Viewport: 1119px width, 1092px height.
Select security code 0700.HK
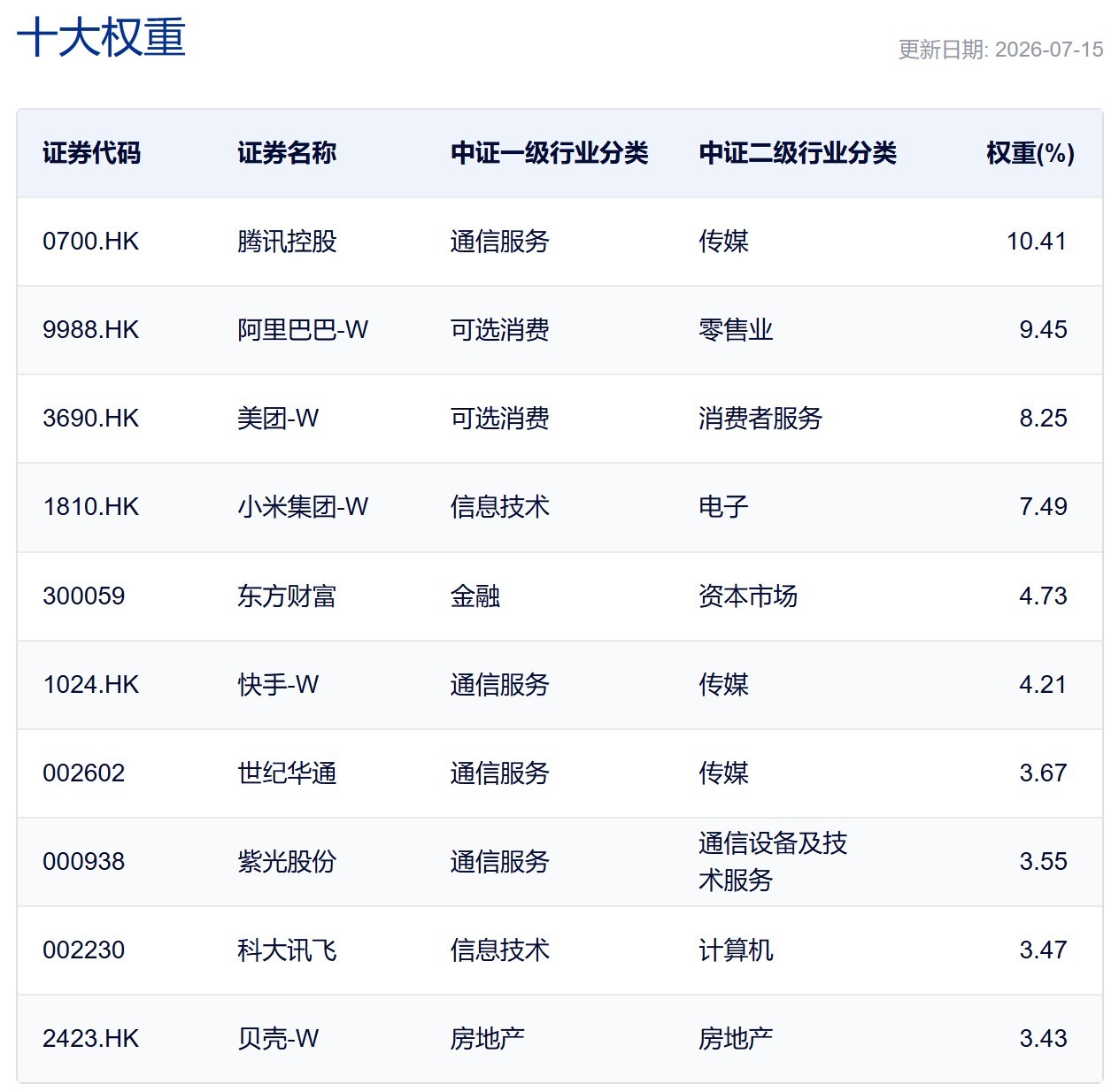pos(91,242)
